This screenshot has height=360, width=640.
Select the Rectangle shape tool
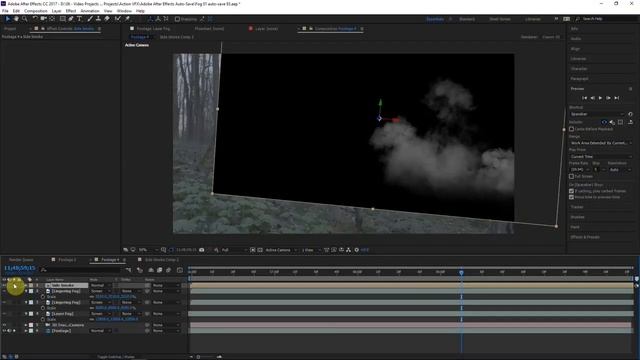pos(62,19)
